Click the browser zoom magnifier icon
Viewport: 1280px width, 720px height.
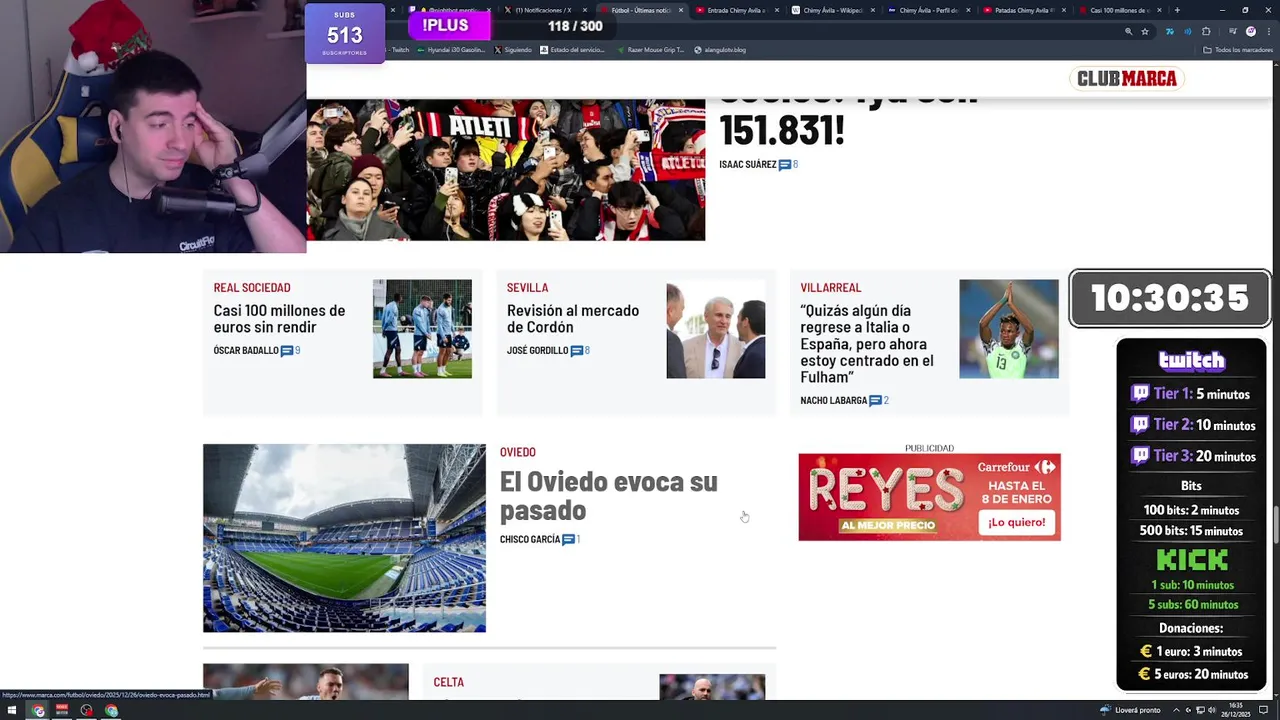click(x=1129, y=31)
